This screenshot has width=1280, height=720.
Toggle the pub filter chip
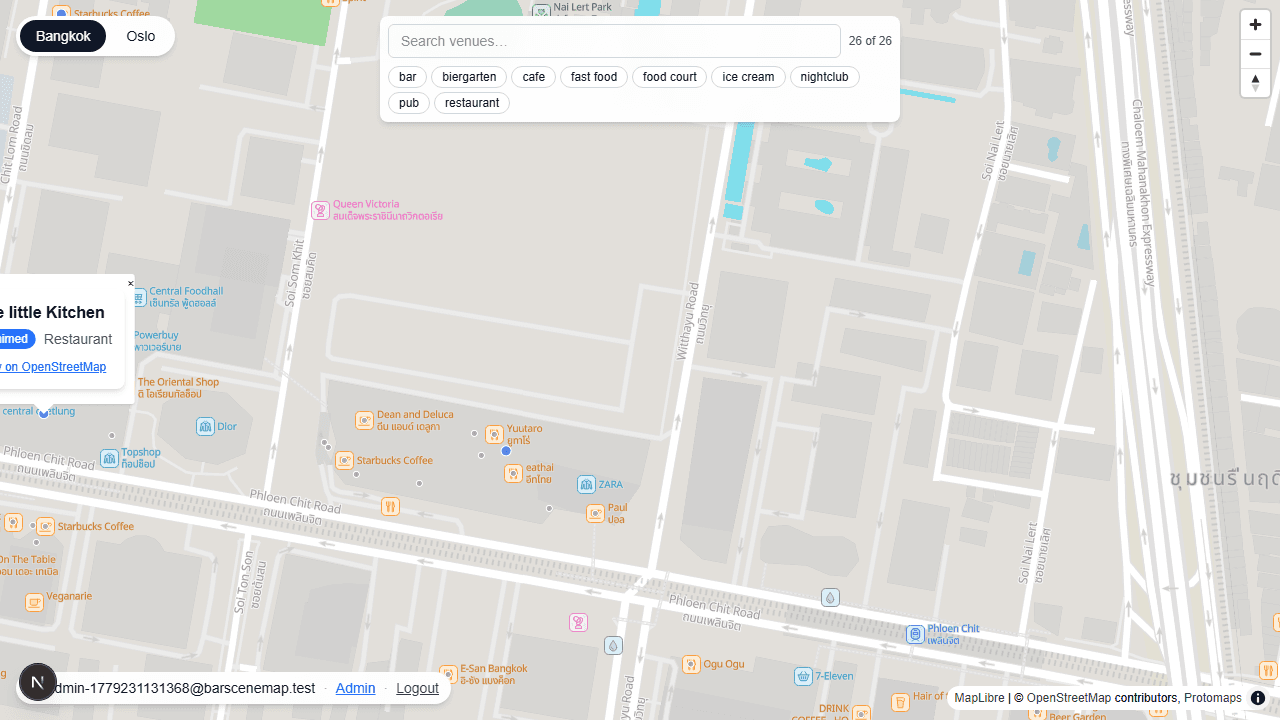click(x=409, y=103)
